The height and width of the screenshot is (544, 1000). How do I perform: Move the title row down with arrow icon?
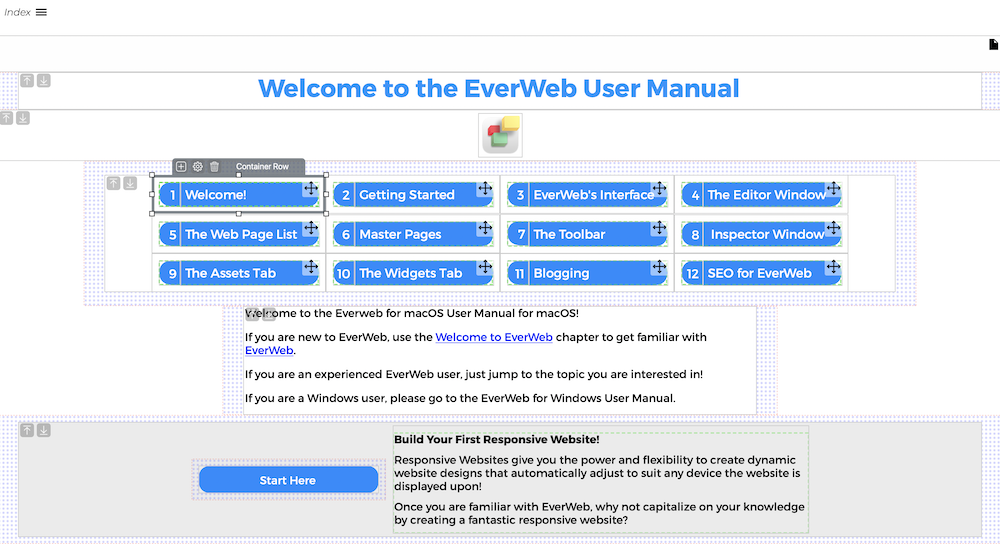(x=44, y=80)
